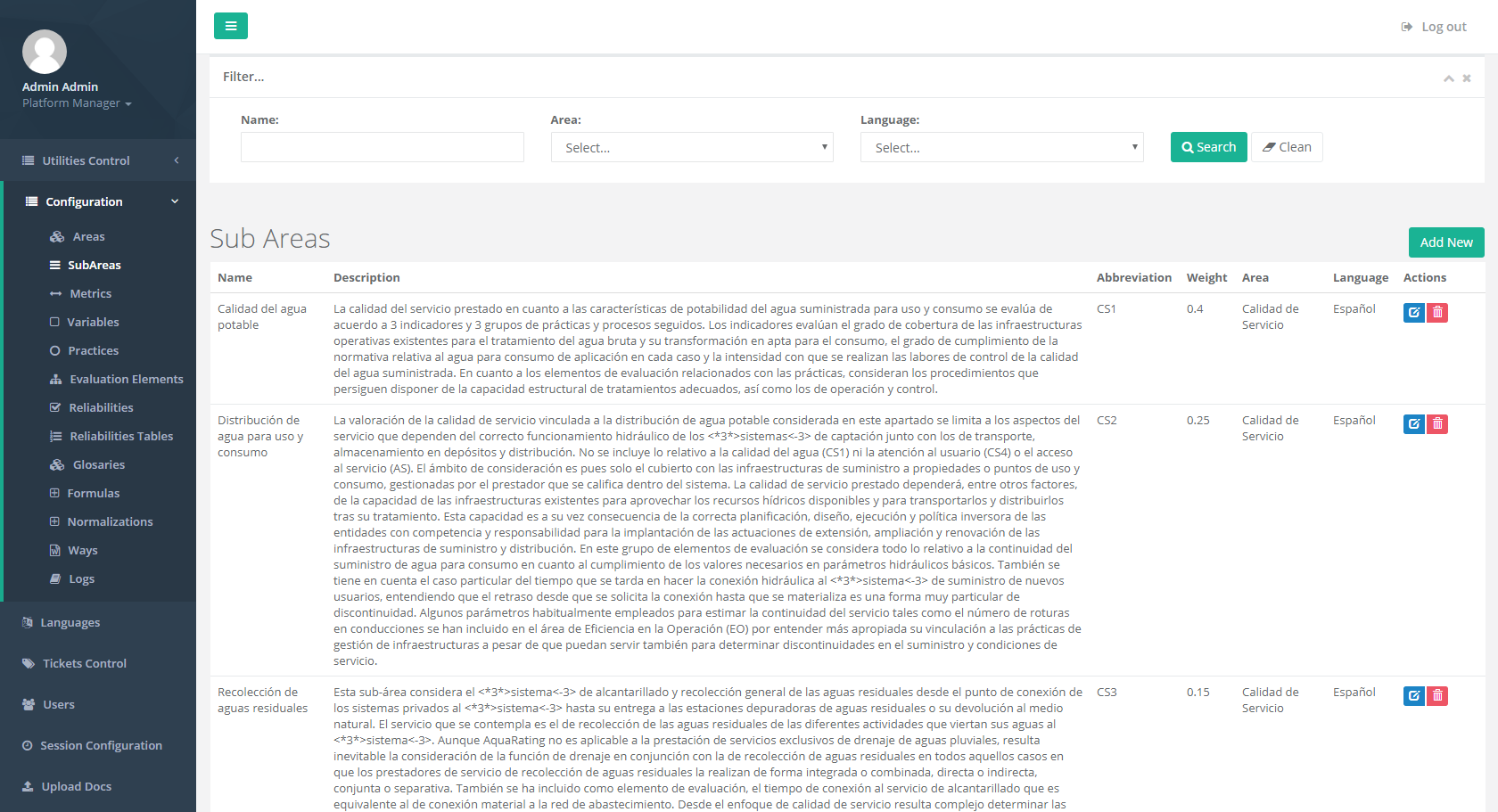
Task: Click the Languages icon in the sidebar
Action: click(28, 622)
